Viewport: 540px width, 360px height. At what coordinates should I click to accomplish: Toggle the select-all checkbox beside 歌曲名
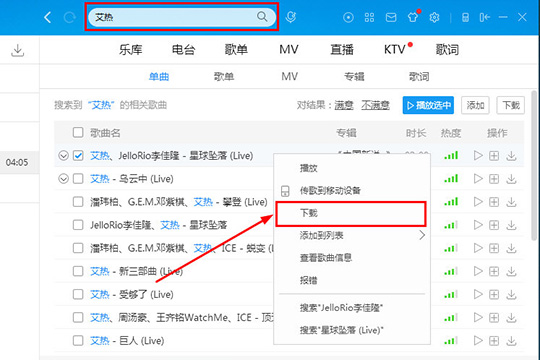point(78,132)
